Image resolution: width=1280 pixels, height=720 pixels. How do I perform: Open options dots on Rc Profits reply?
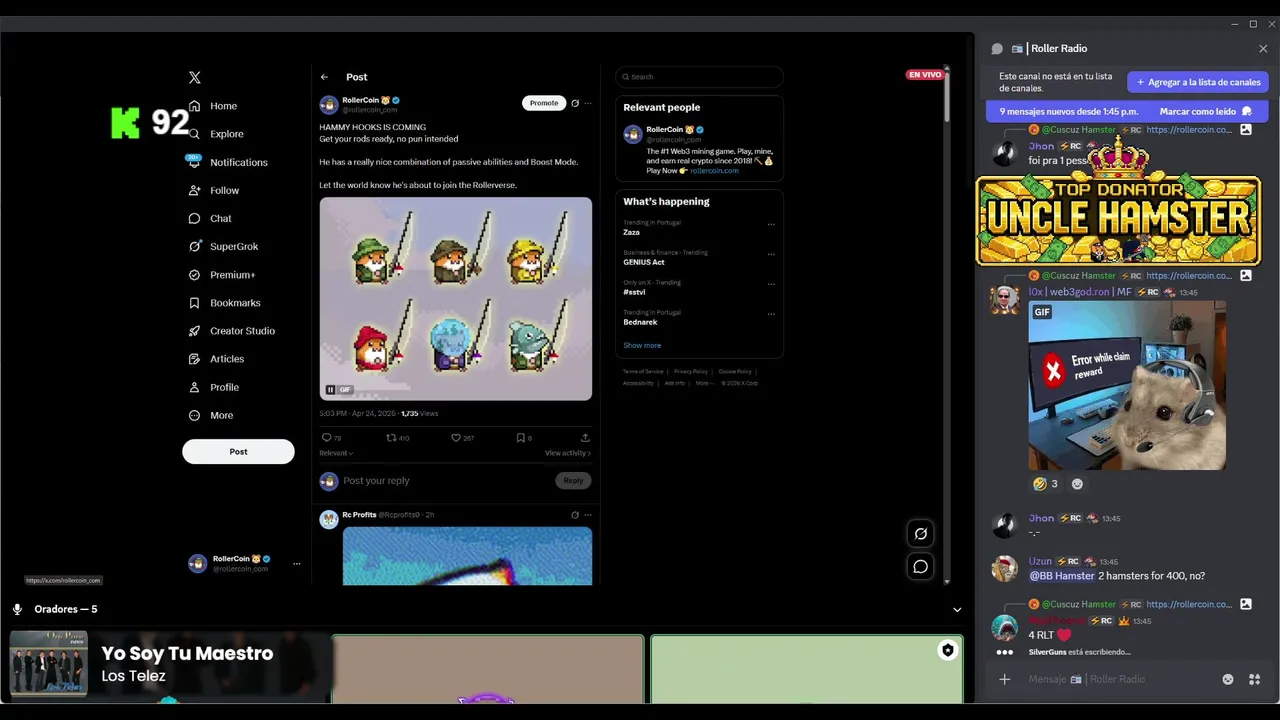[x=588, y=515]
